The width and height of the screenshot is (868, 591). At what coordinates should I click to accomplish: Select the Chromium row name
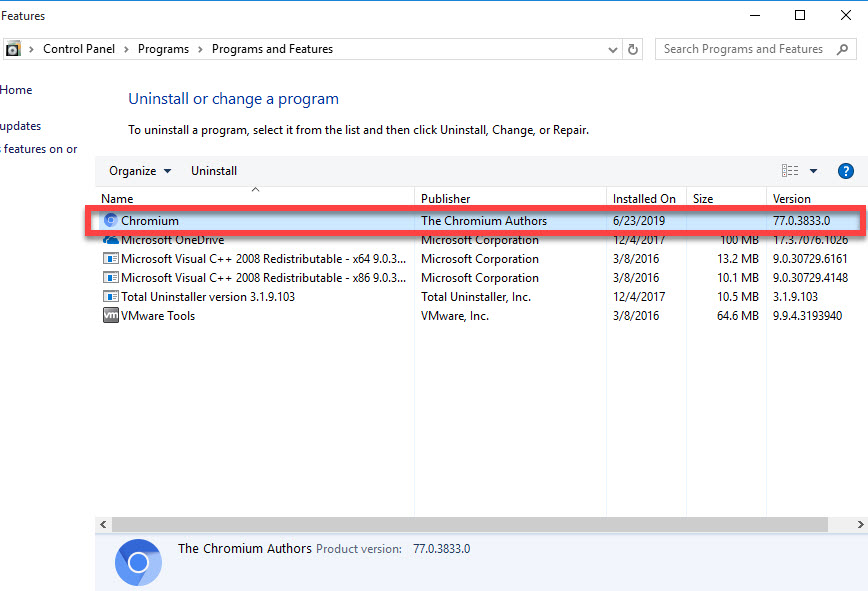(x=150, y=220)
